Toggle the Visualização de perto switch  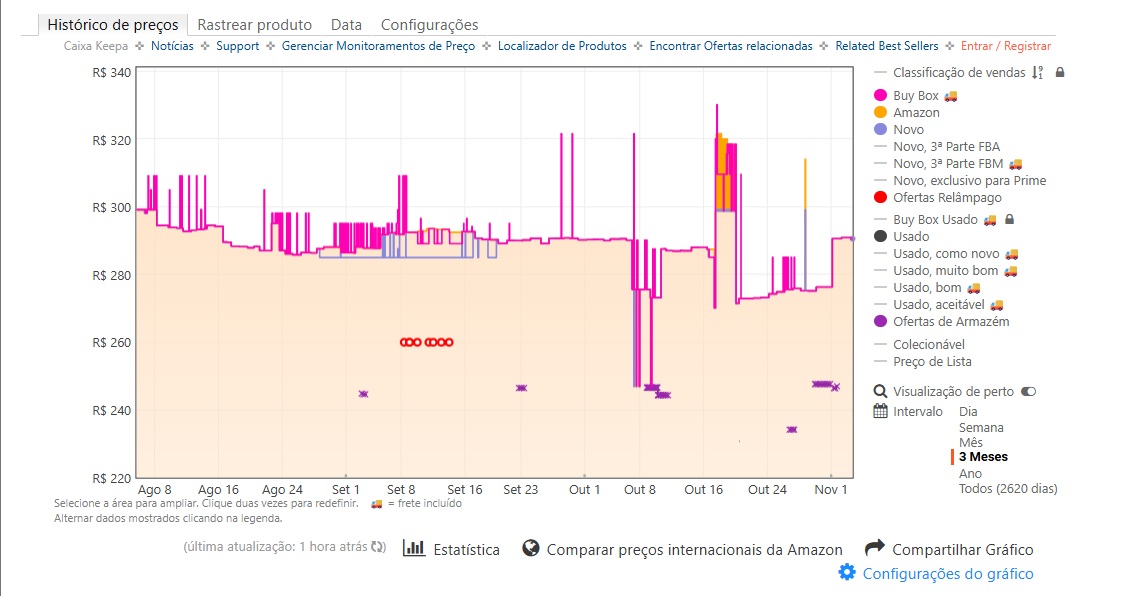pos(1028,392)
